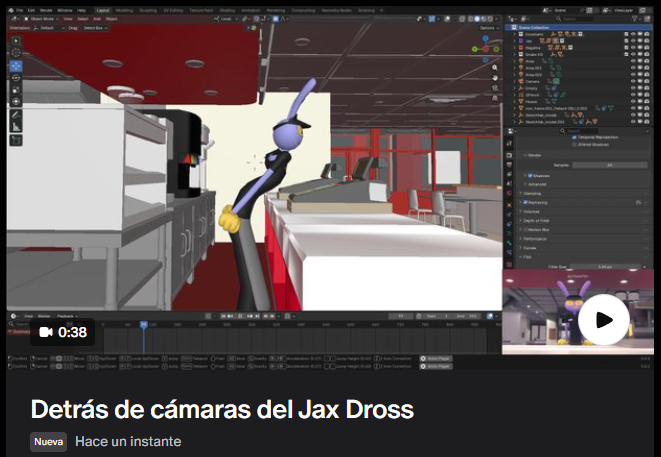Open the File menu

[x=19, y=10]
